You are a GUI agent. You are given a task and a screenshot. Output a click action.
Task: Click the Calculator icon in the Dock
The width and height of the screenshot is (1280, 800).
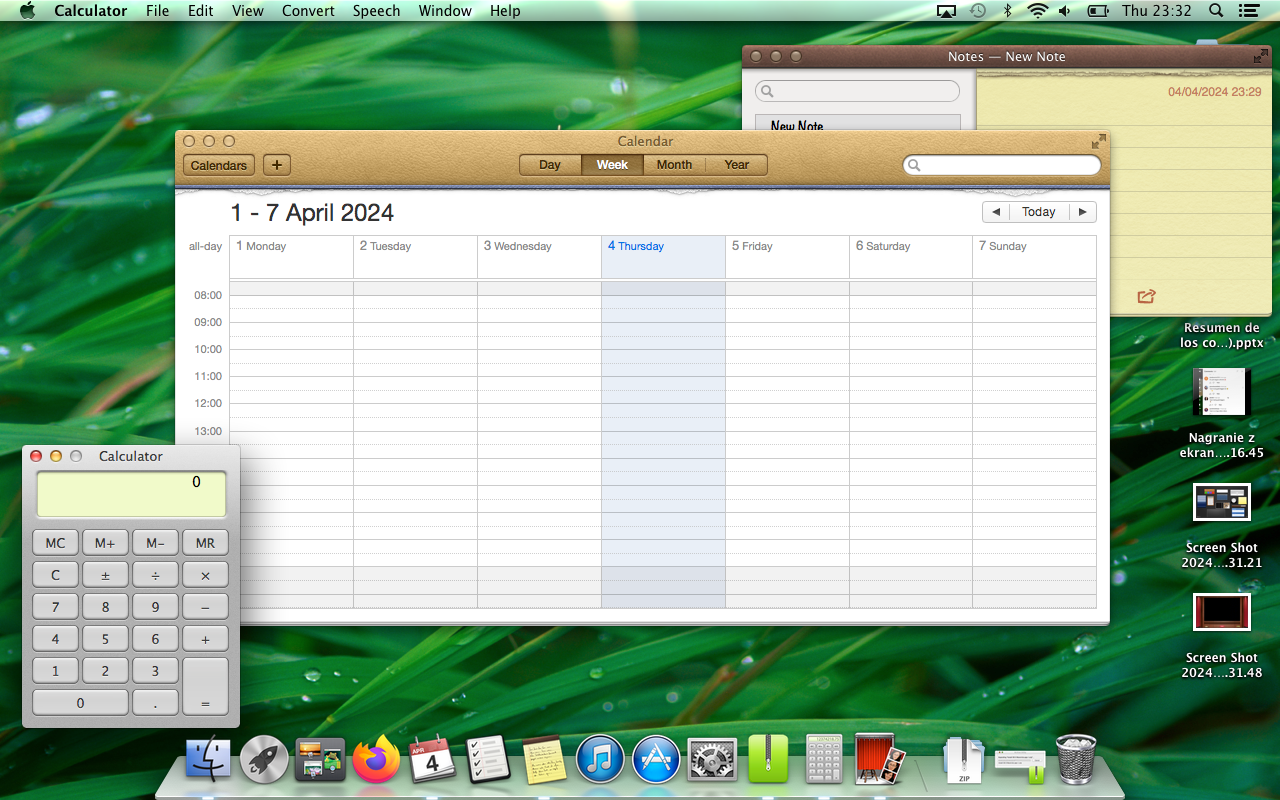click(824, 760)
